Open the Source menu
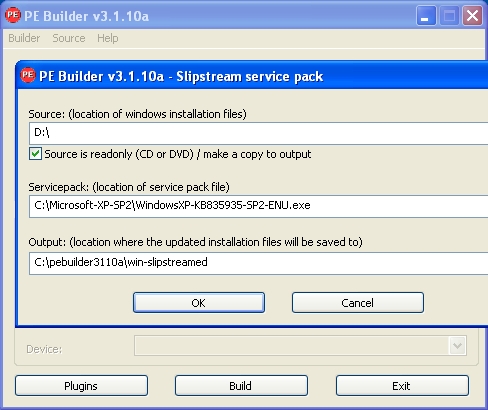Viewport: 488px width, 410px height. (x=69, y=38)
